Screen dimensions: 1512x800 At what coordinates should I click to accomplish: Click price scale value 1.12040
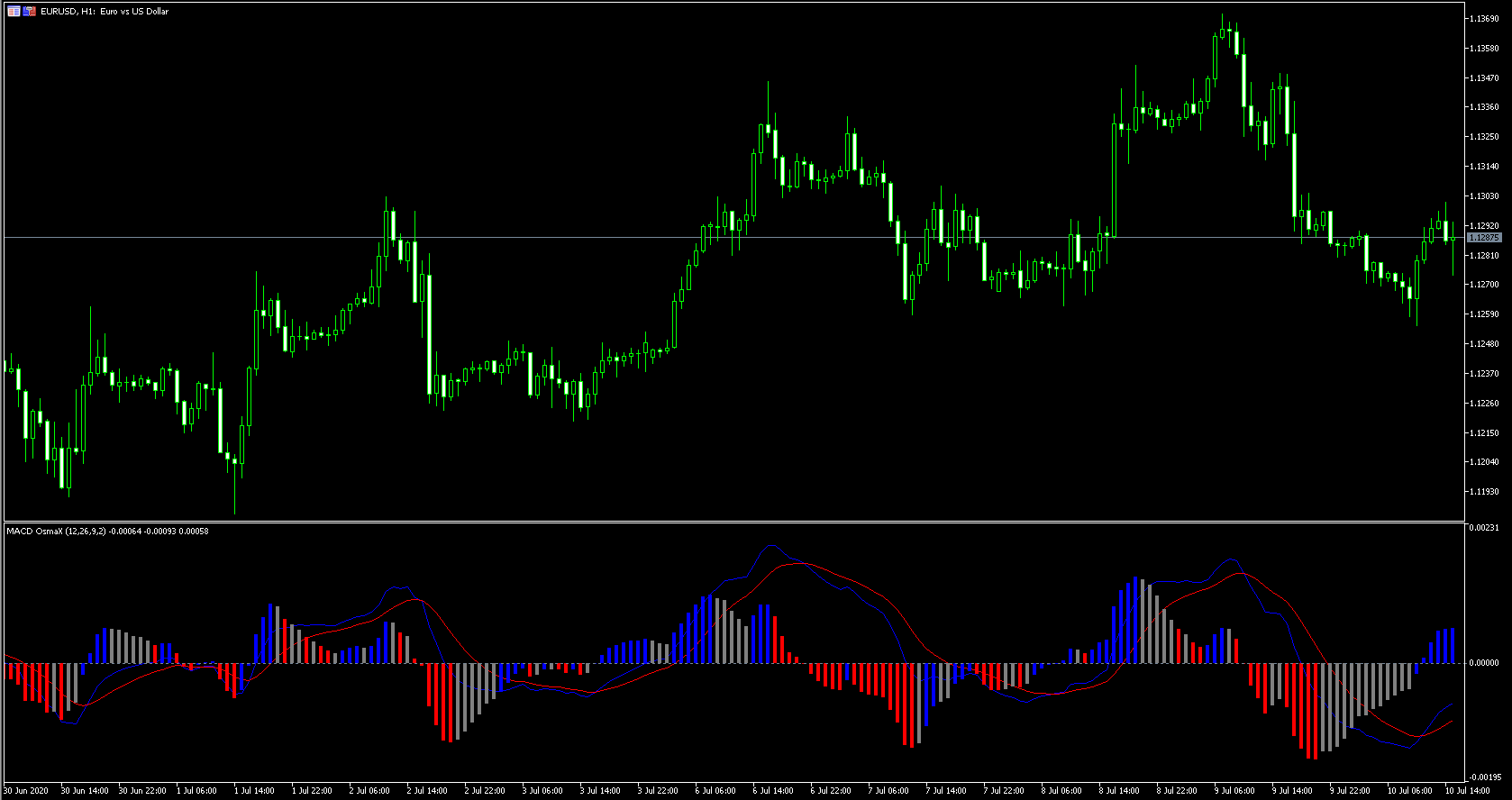pyautogui.click(x=1483, y=462)
